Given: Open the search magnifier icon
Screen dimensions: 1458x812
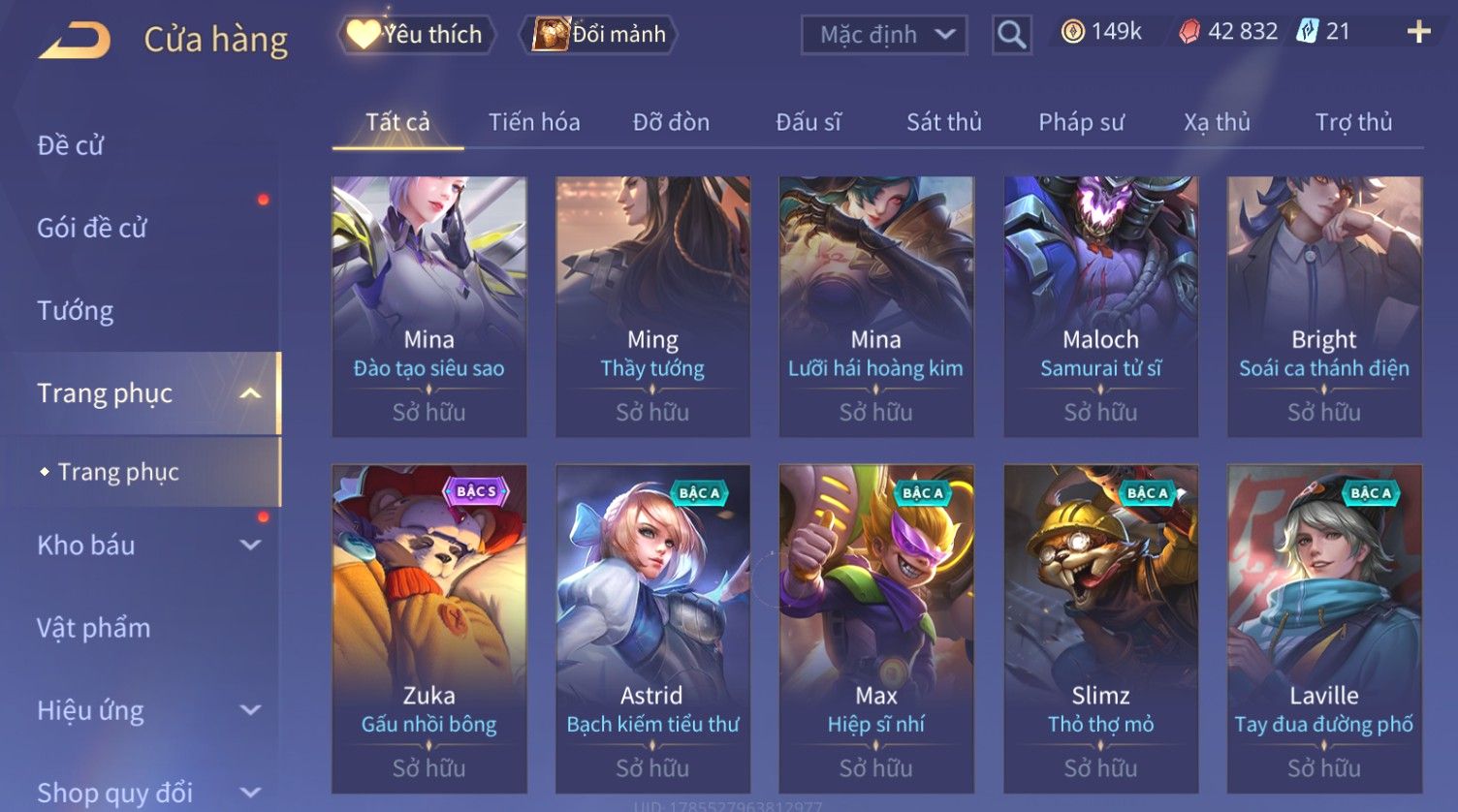Looking at the screenshot, I should (1011, 35).
